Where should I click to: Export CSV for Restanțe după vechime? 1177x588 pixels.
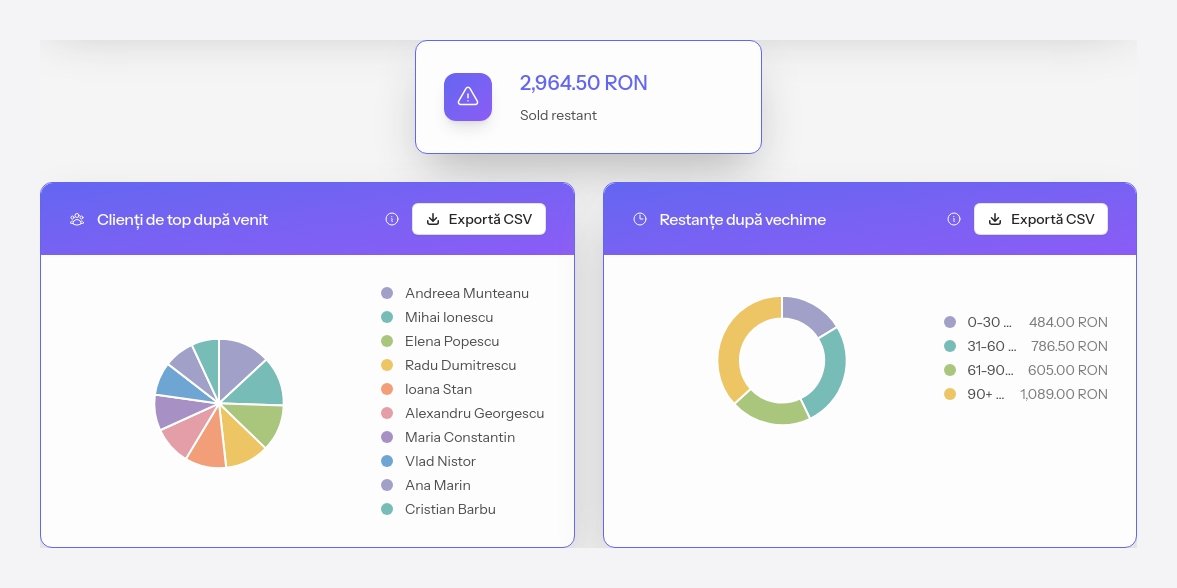tap(1041, 219)
